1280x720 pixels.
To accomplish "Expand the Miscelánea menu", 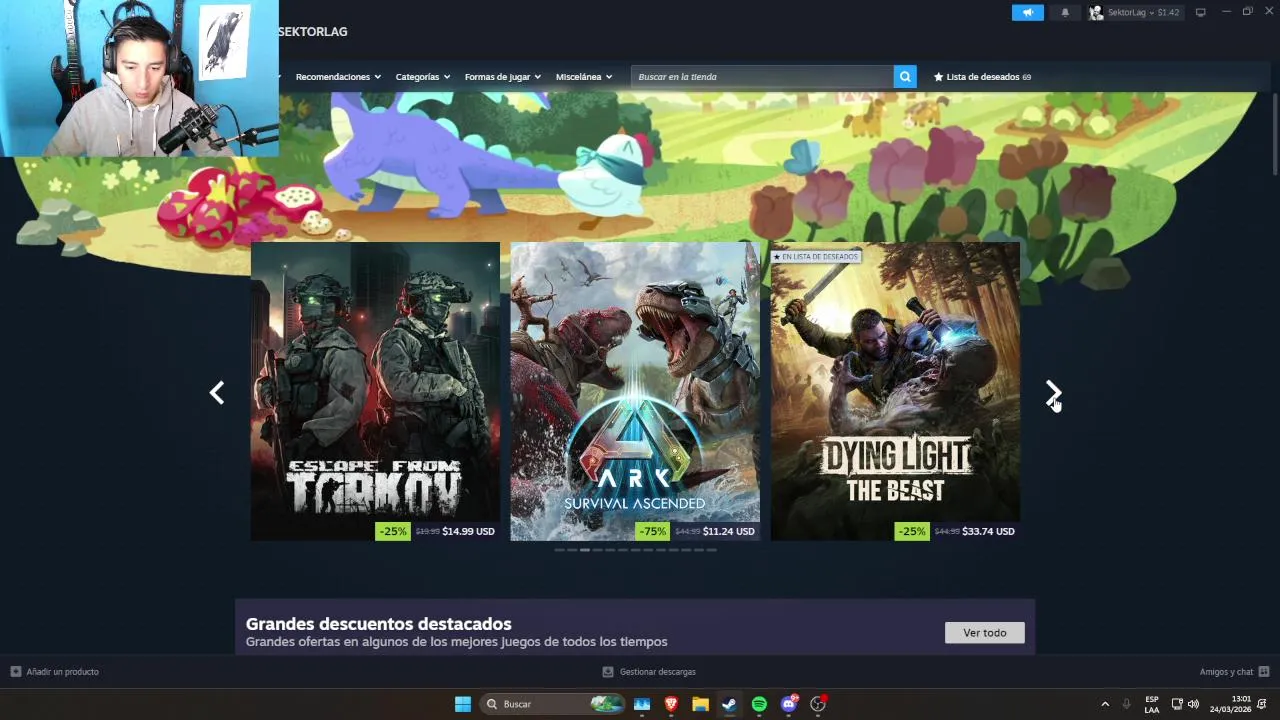I will pyautogui.click(x=584, y=77).
